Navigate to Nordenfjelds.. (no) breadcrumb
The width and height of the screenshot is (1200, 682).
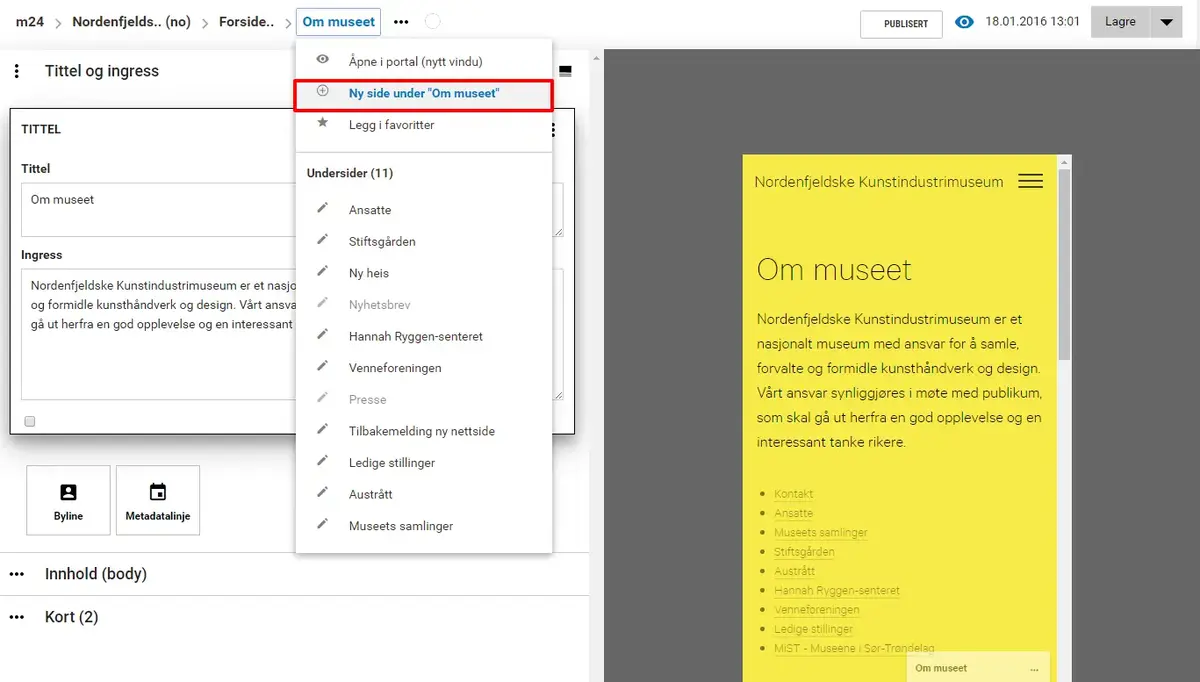[x=131, y=21]
